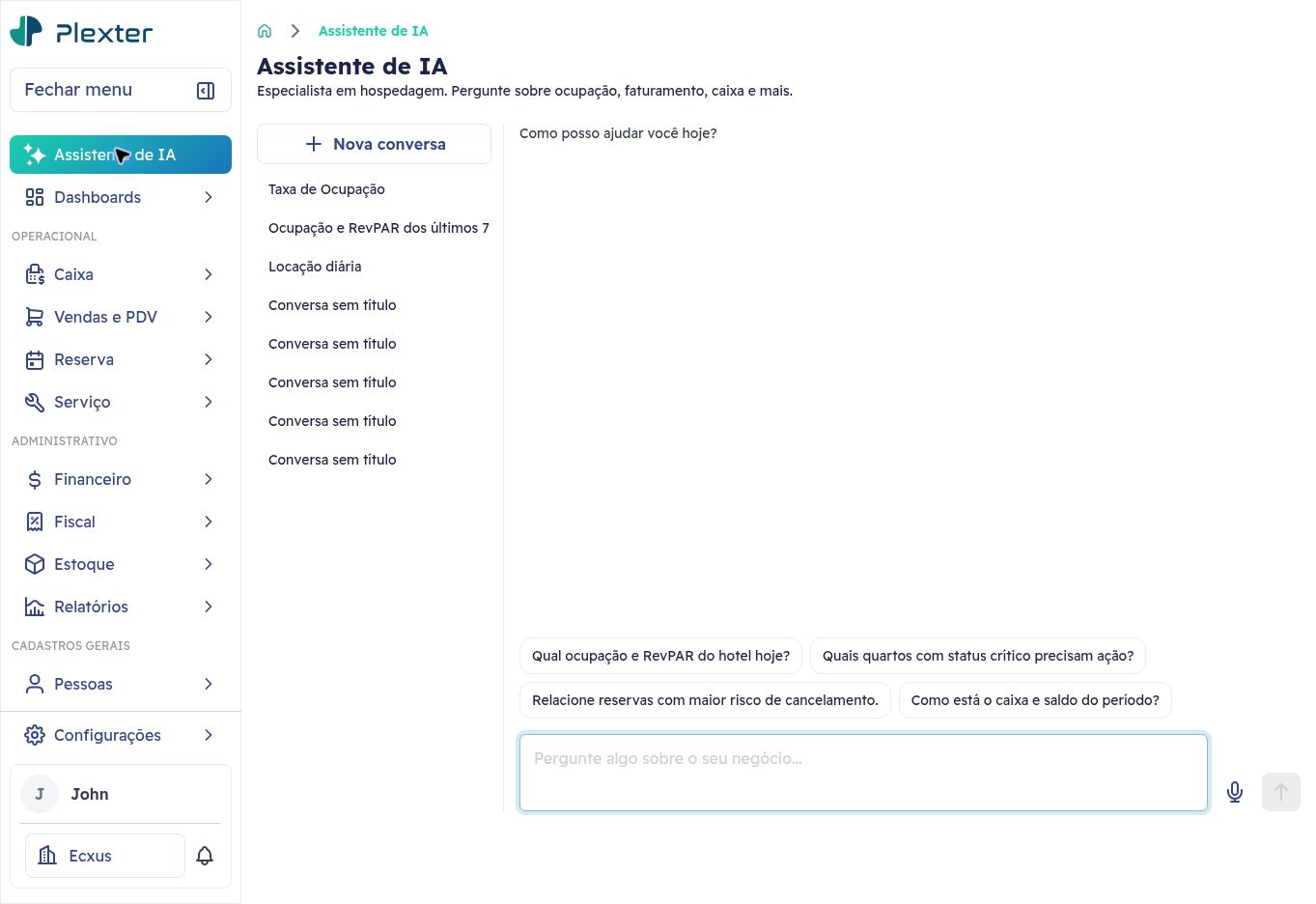This screenshot has height=904, width=1316.
Task: Choose suggestion about quartos com status crítico
Action: point(978,656)
